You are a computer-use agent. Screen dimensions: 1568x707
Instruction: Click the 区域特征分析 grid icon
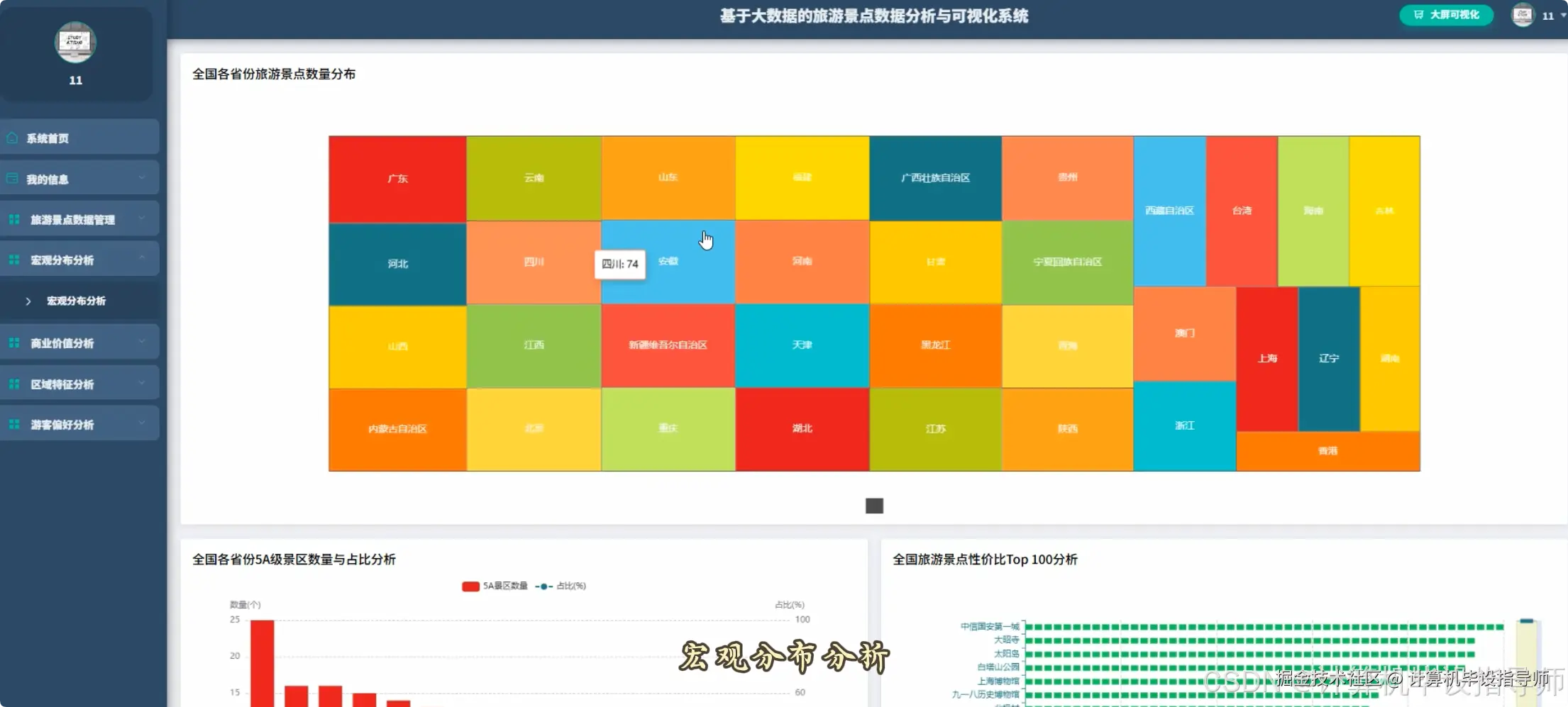13,384
